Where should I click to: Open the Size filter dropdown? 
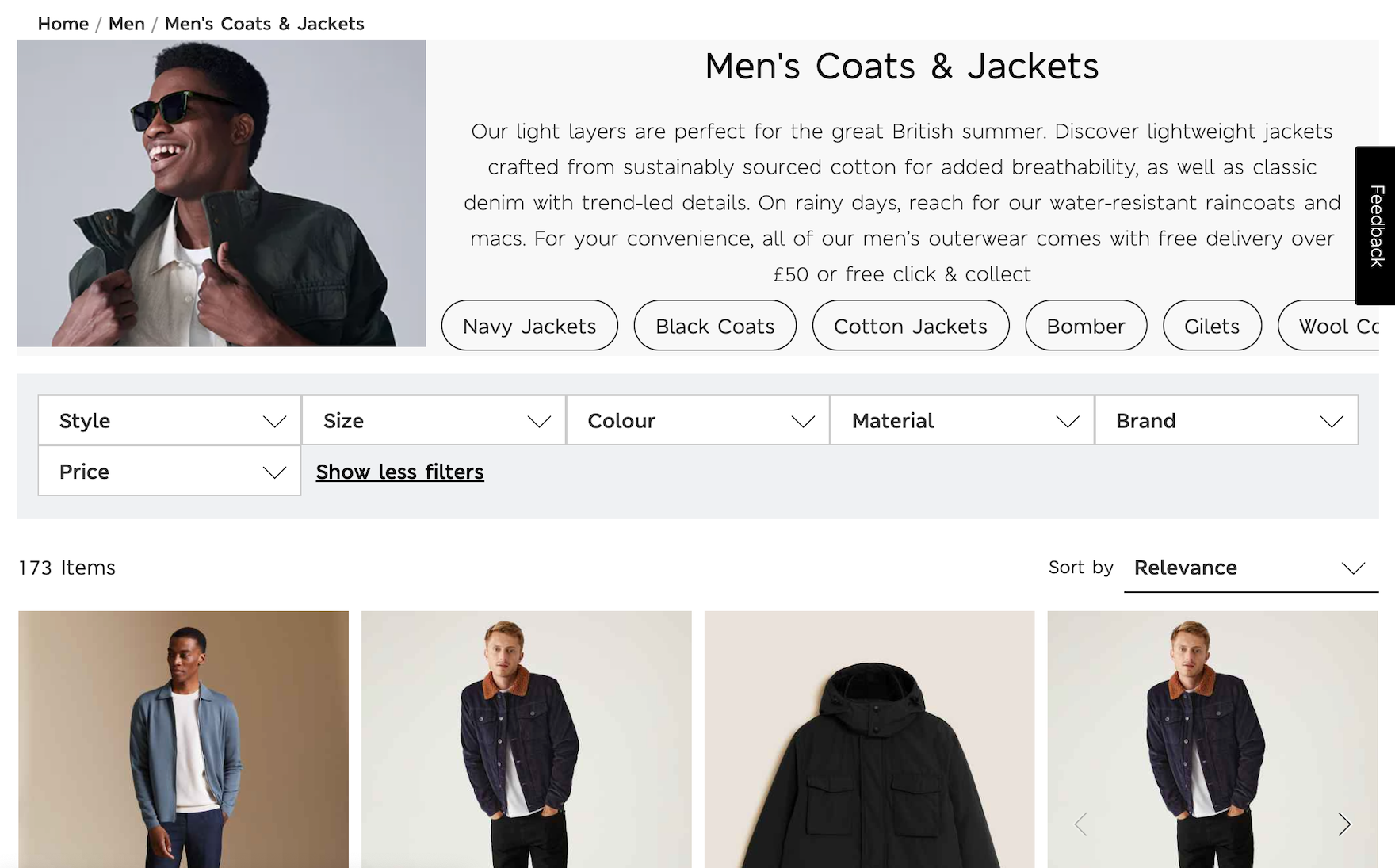434,420
